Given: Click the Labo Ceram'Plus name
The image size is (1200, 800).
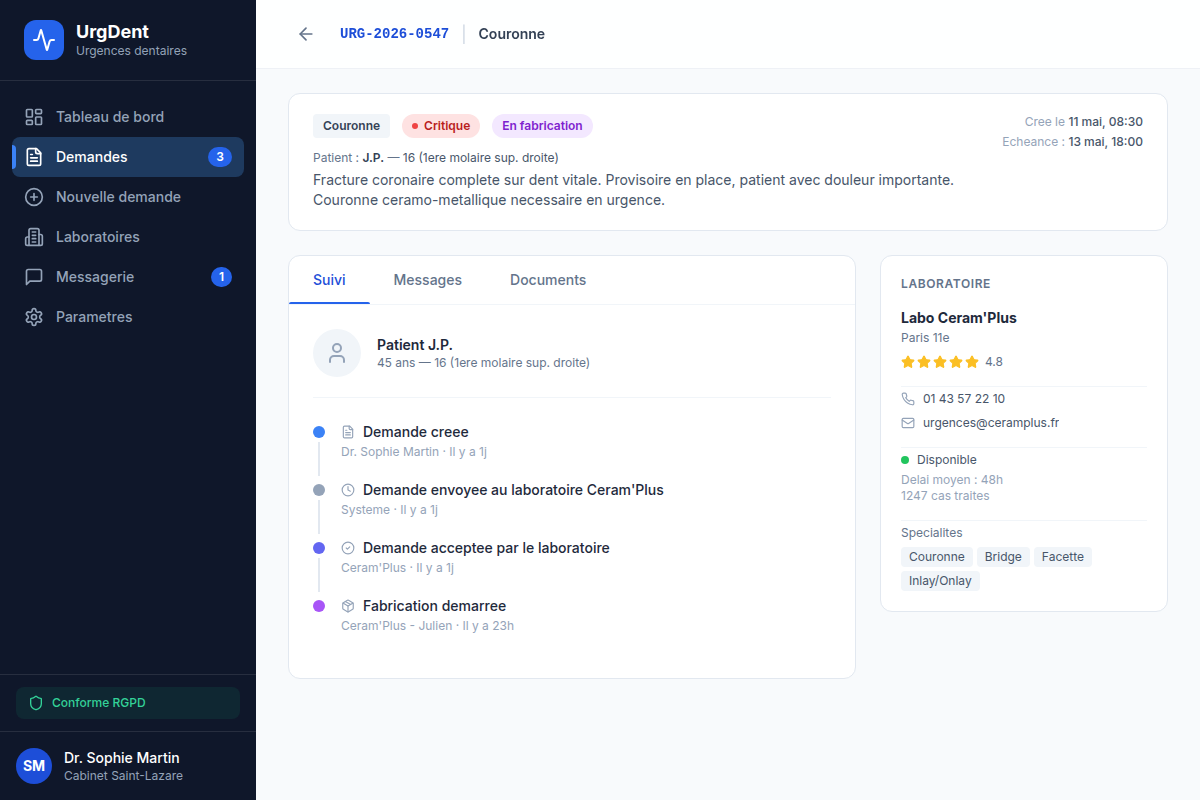Looking at the screenshot, I should 959,318.
